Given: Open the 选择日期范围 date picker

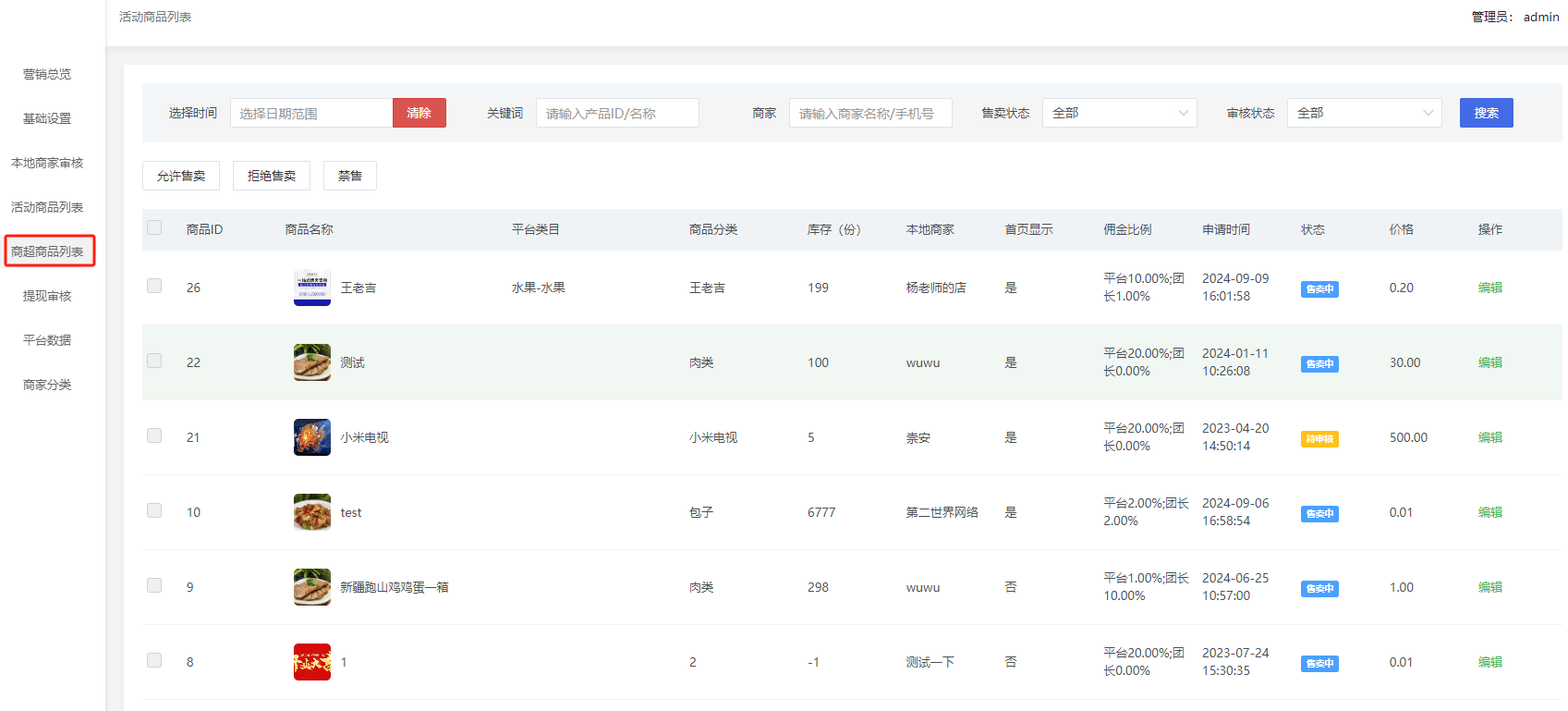Looking at the screenshot, I should pos(311,113).
